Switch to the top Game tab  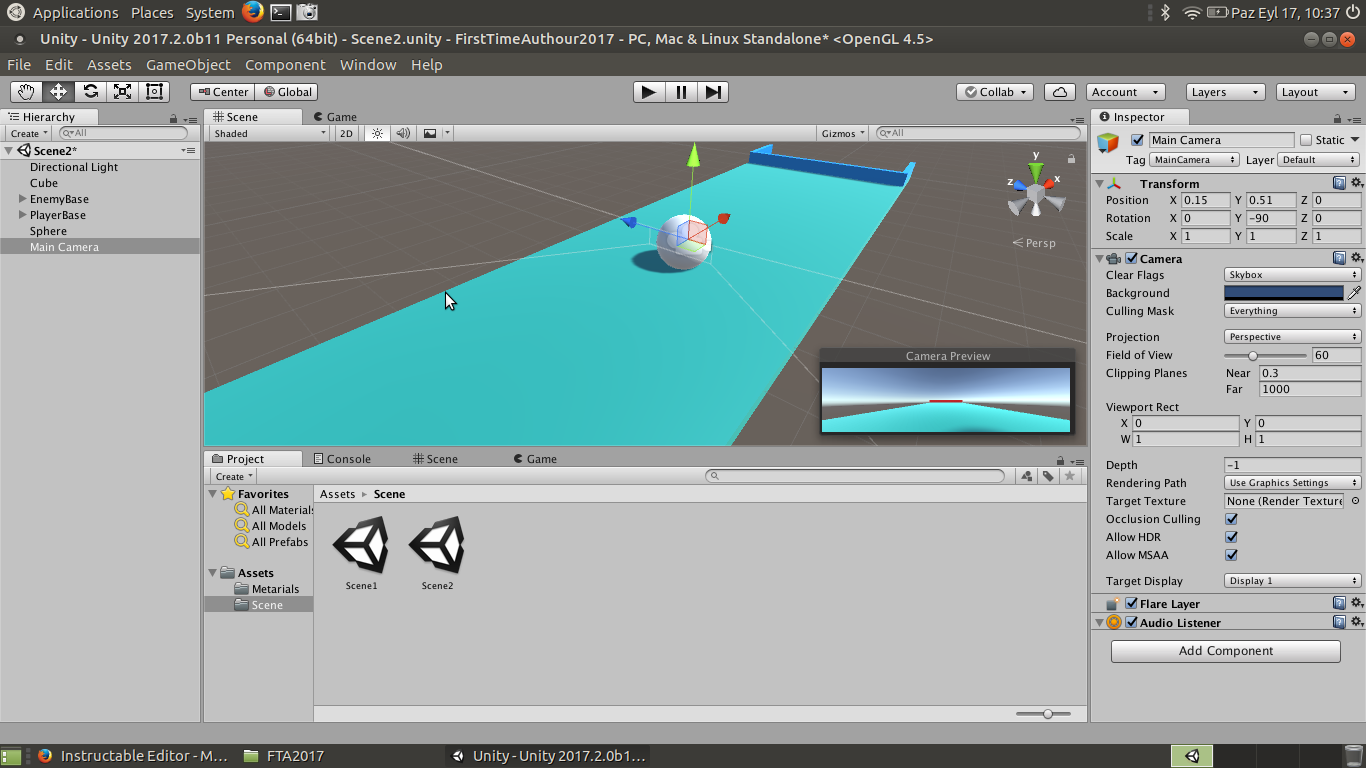[x=334, y=117]
